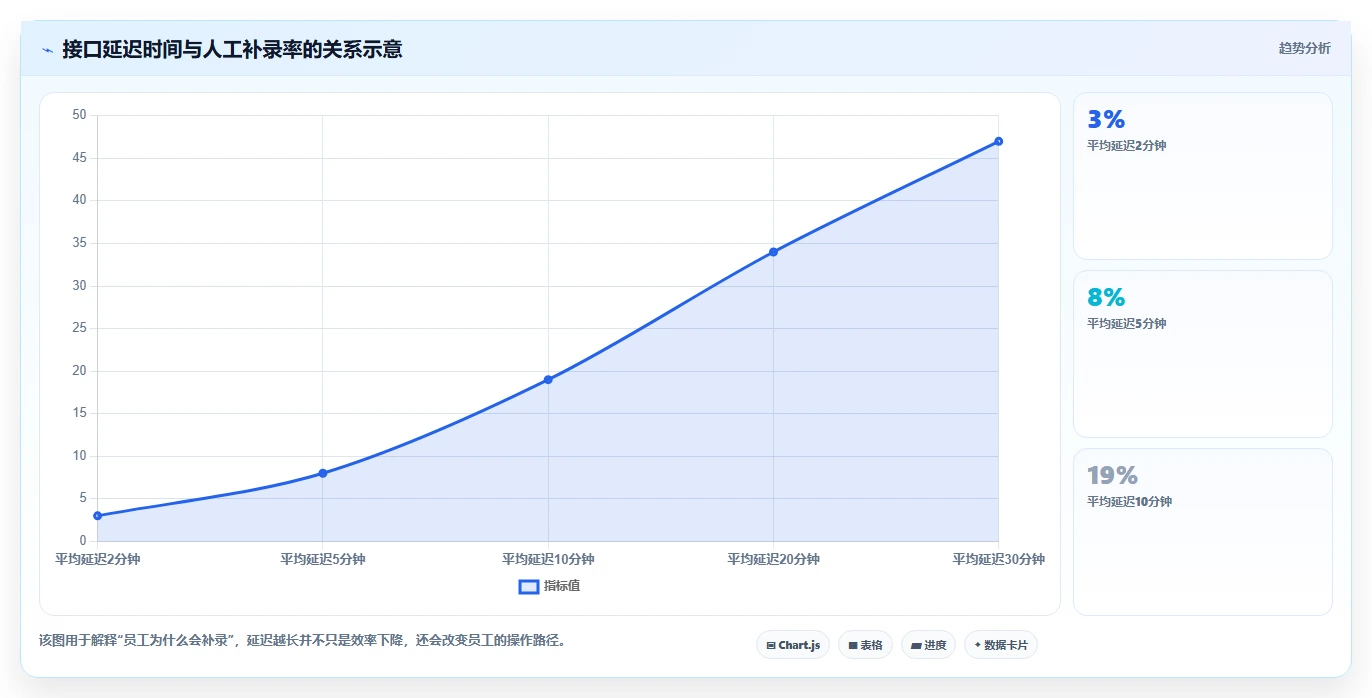Click the data point at 平均延迟30分钟
The image size is (1372, 698).
tap(999, 141)
